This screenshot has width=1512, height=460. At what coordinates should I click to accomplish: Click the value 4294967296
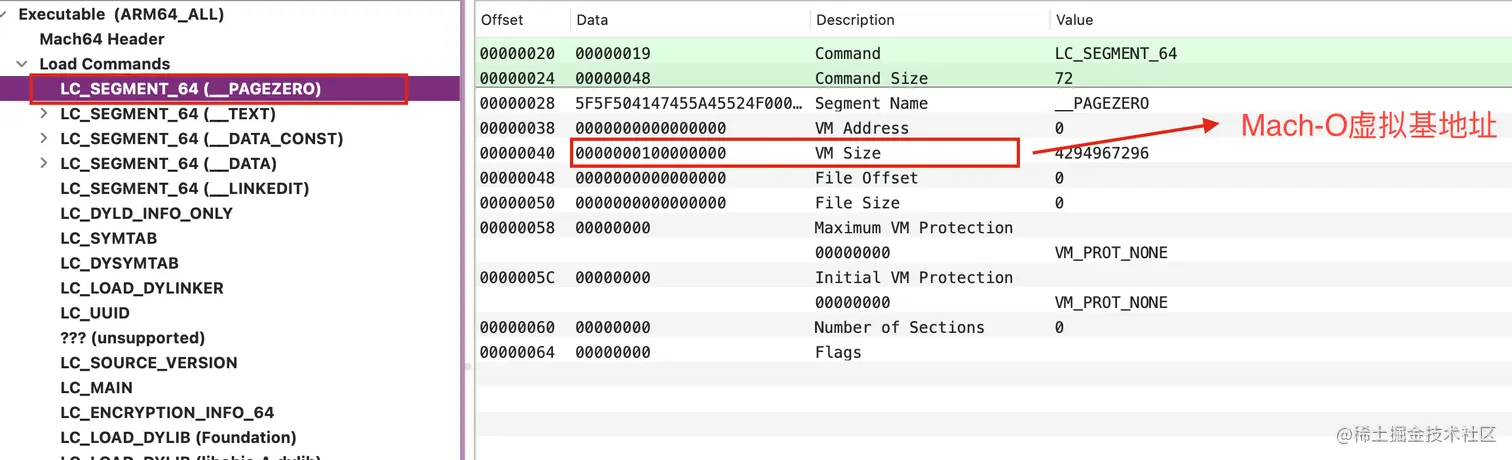coord(1102,153)
